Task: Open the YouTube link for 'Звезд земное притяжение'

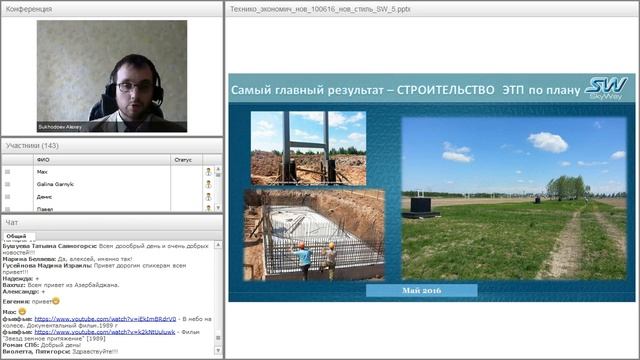Action: [x=105, y=332]
